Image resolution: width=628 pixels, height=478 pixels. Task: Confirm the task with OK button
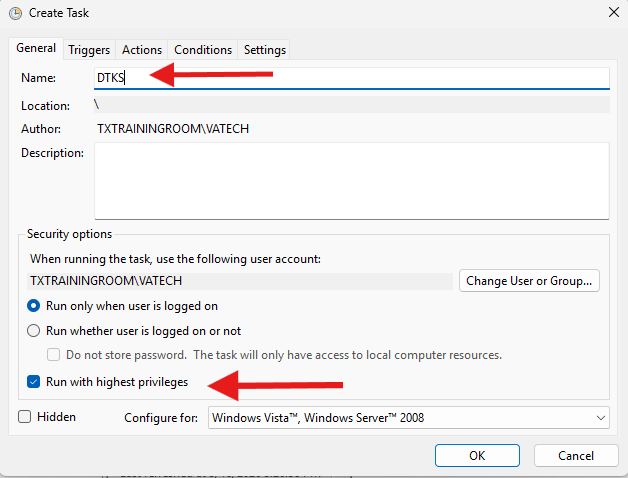477,455
